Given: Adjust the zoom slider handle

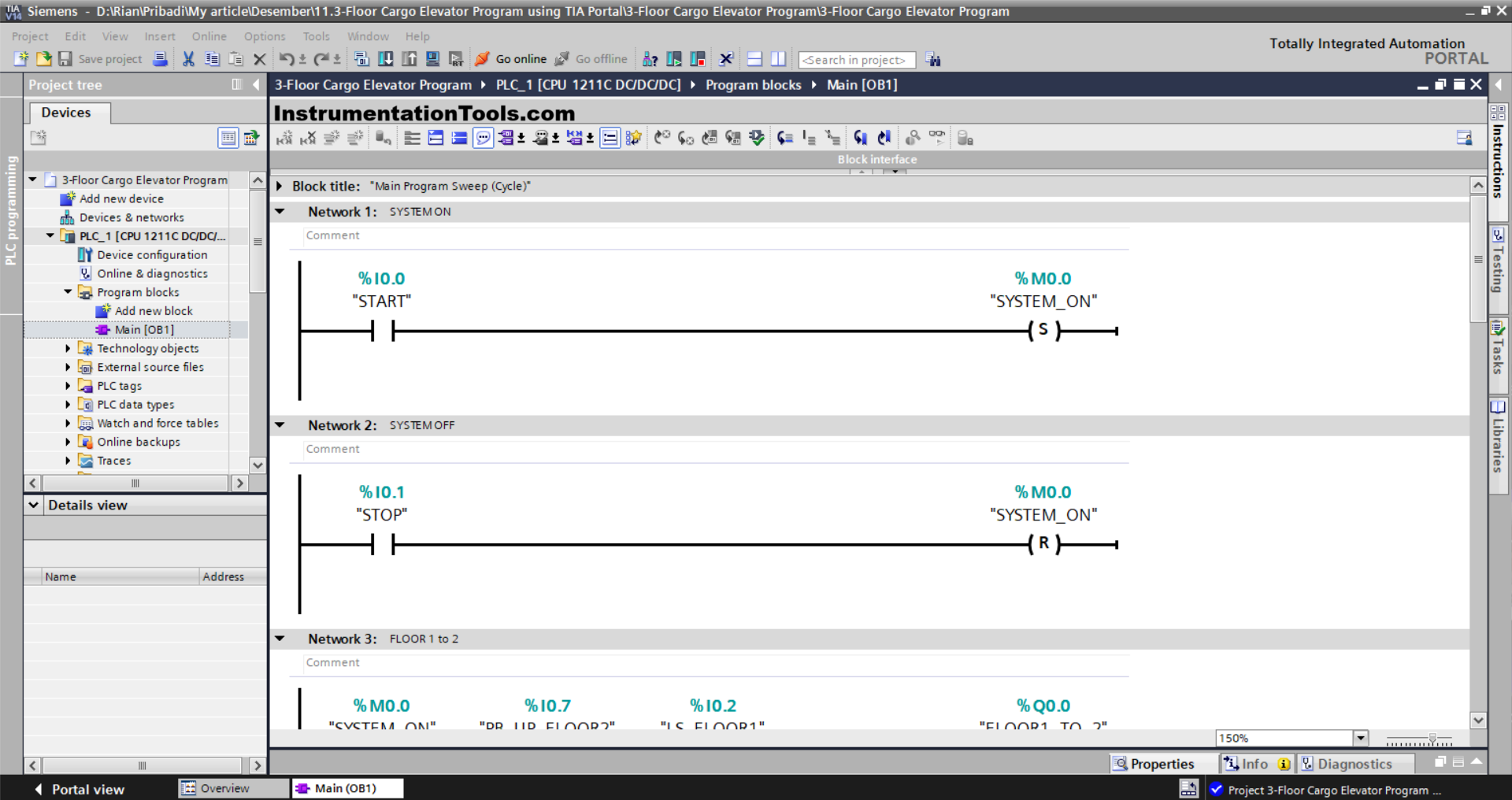Looking at the screenshot, I should point(1432,740).
